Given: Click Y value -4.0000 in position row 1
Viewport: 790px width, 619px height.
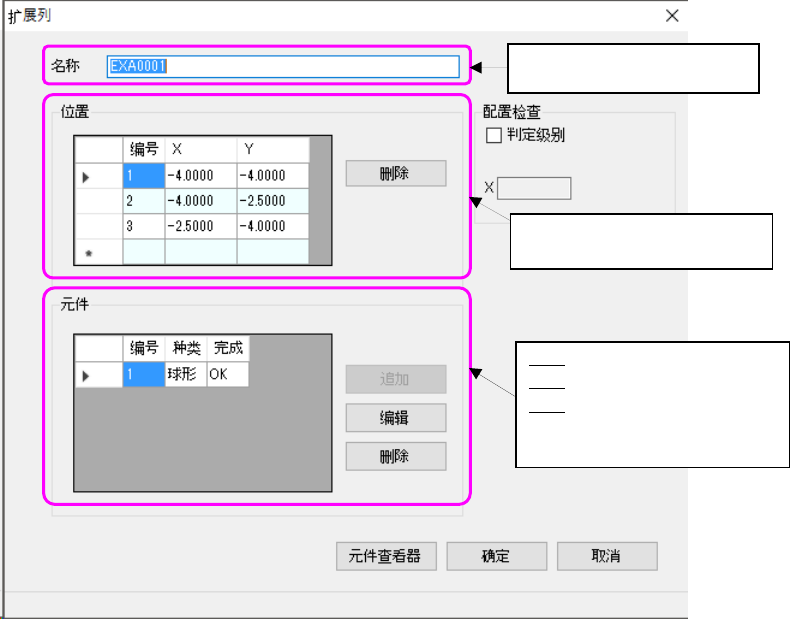Looking at the screenshot, I should pyautogui.click(x=273, y=176).
